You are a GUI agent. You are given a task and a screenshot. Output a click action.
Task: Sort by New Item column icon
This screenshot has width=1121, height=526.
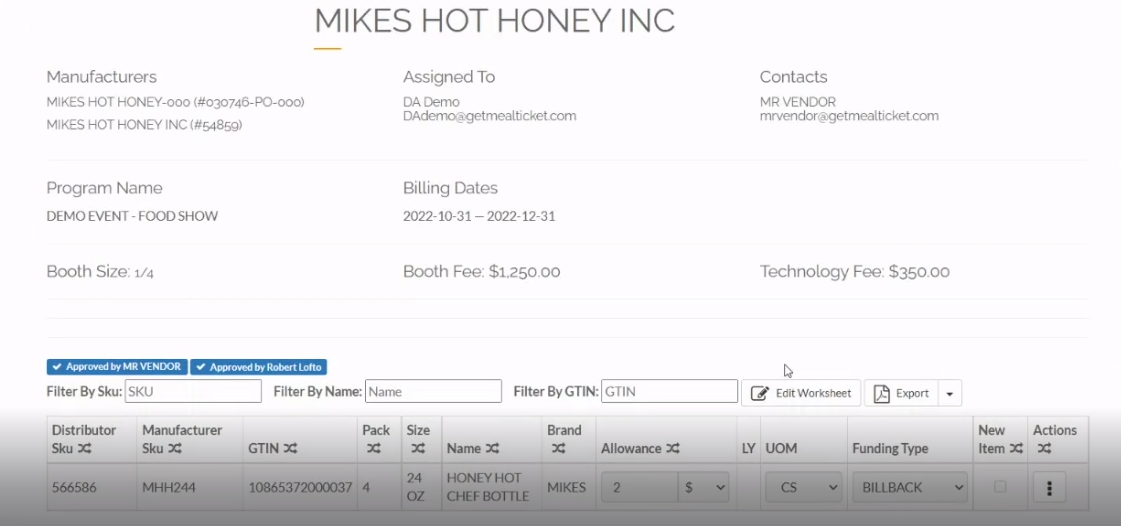1017,449
